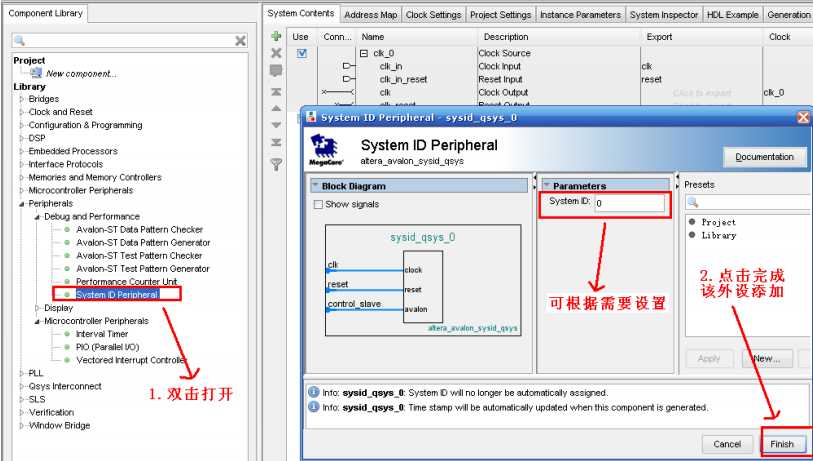Click the Apply preset button
The image size is (813, 461).
[x=709, y=358]
